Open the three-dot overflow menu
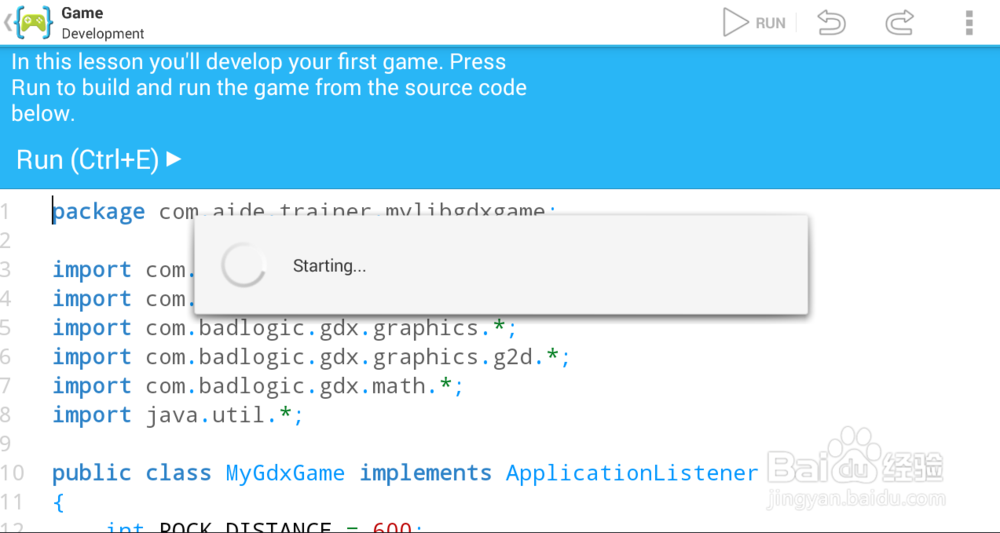Viewport: 1000px width, 533px height. coord(969,22)
